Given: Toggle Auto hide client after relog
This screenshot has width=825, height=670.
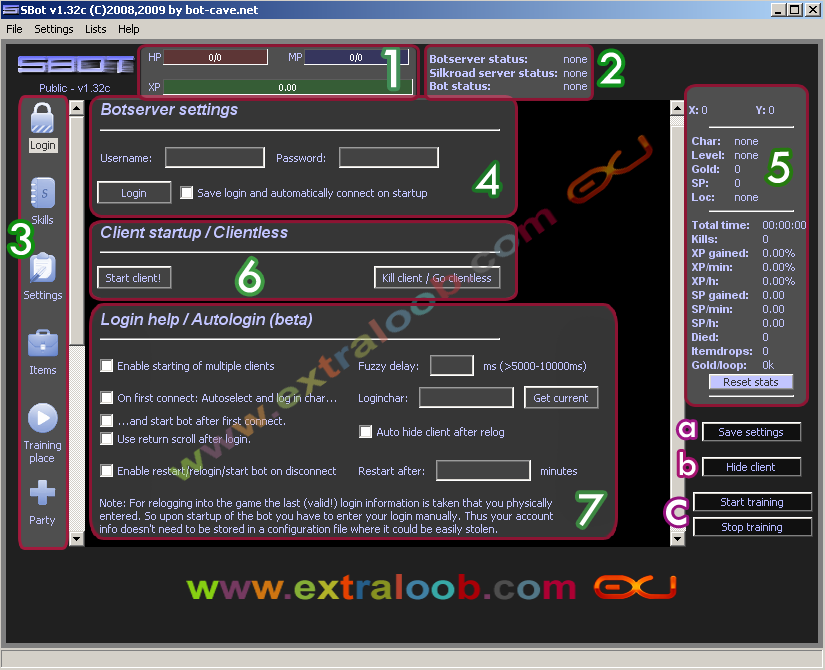Looking at the screenshot, I should 365,432.
